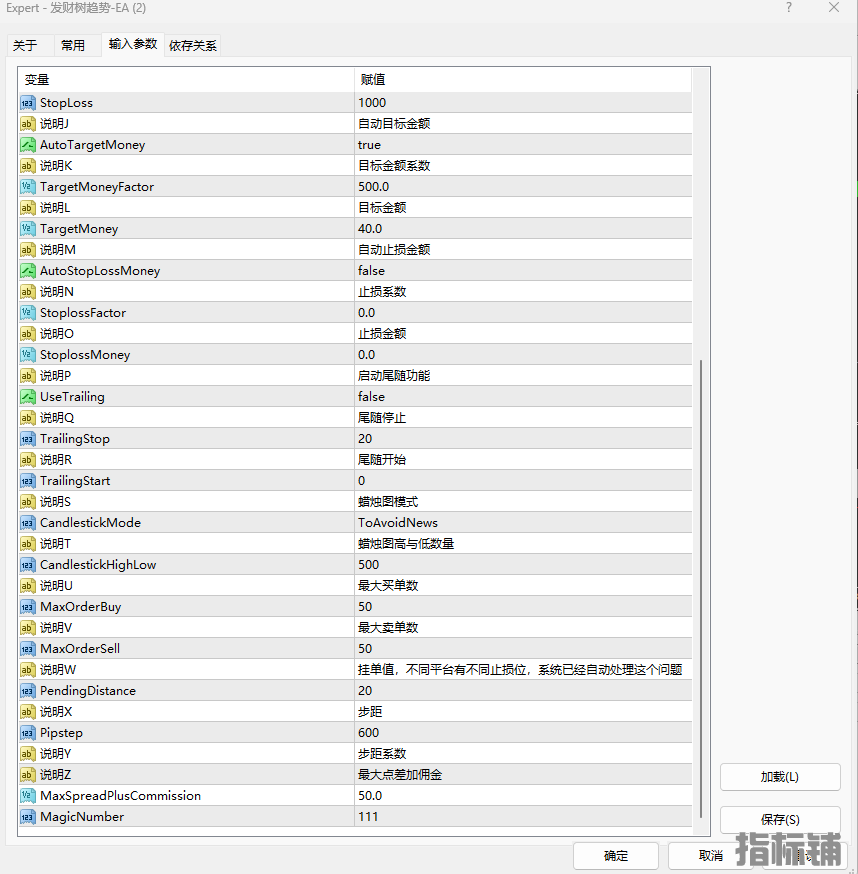
Task: Select the 说明T value 蜡烛图高与低数量
Action: [x=523, y=544]
